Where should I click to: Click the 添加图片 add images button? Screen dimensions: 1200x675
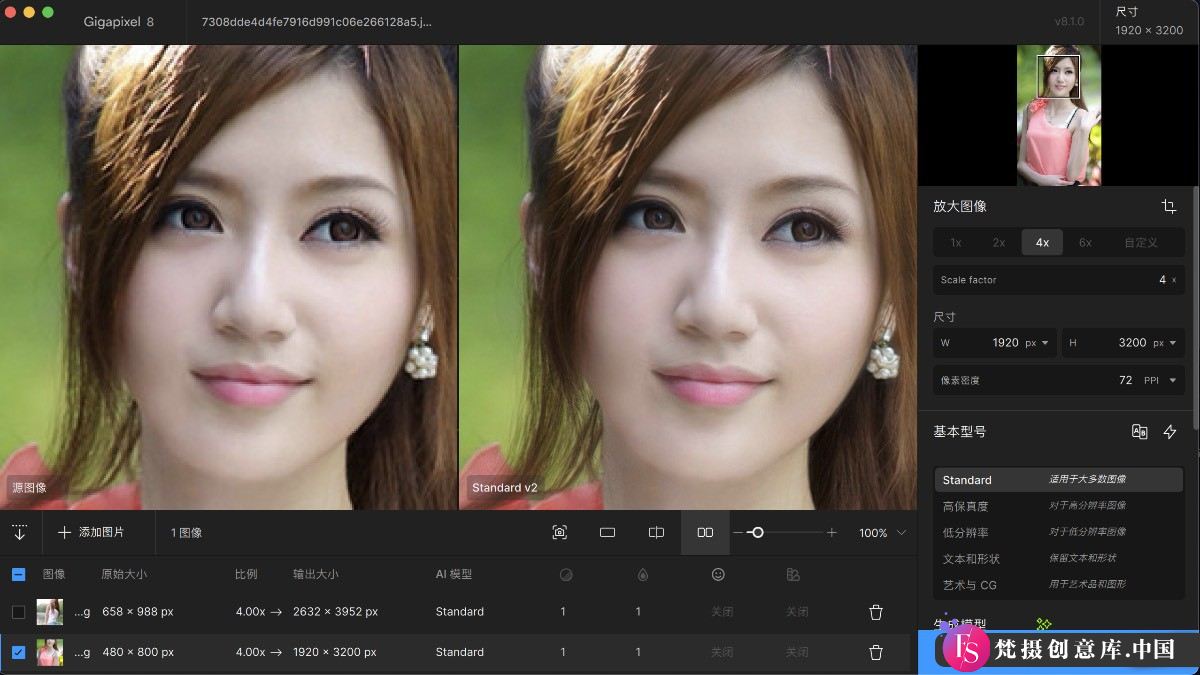91,533
